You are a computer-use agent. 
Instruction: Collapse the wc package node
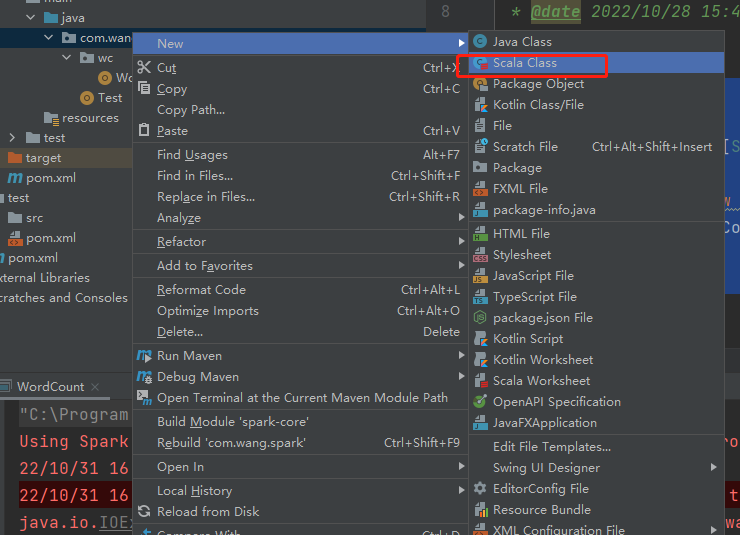[66, 58]
